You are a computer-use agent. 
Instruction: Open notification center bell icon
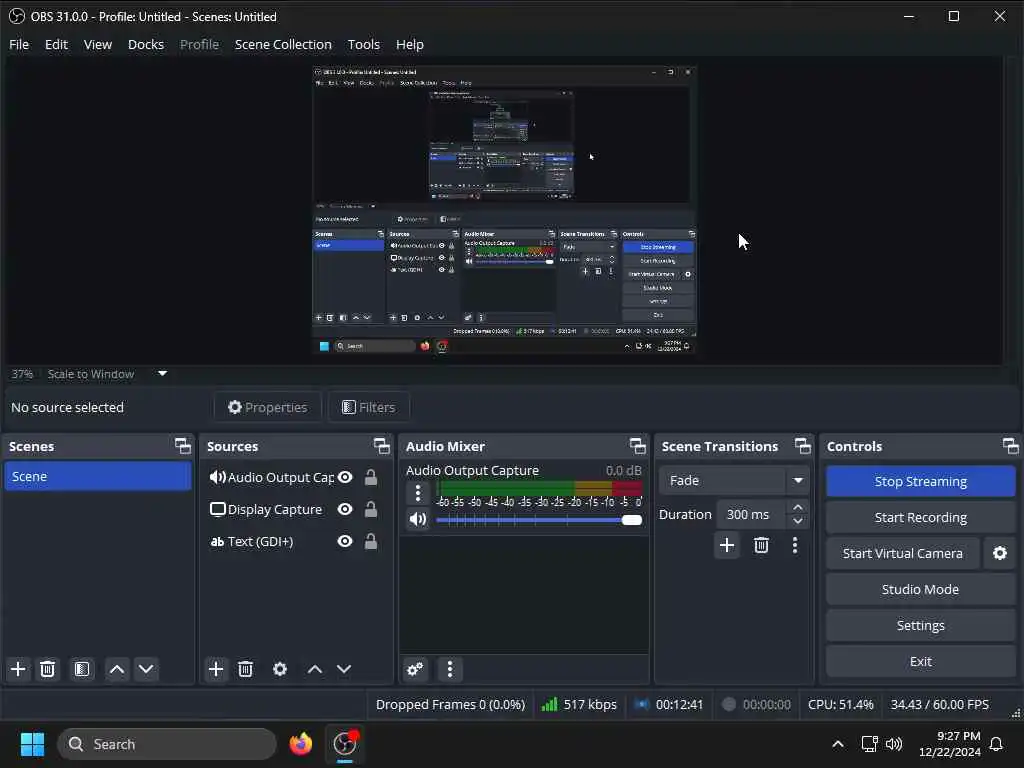[996, 744]
